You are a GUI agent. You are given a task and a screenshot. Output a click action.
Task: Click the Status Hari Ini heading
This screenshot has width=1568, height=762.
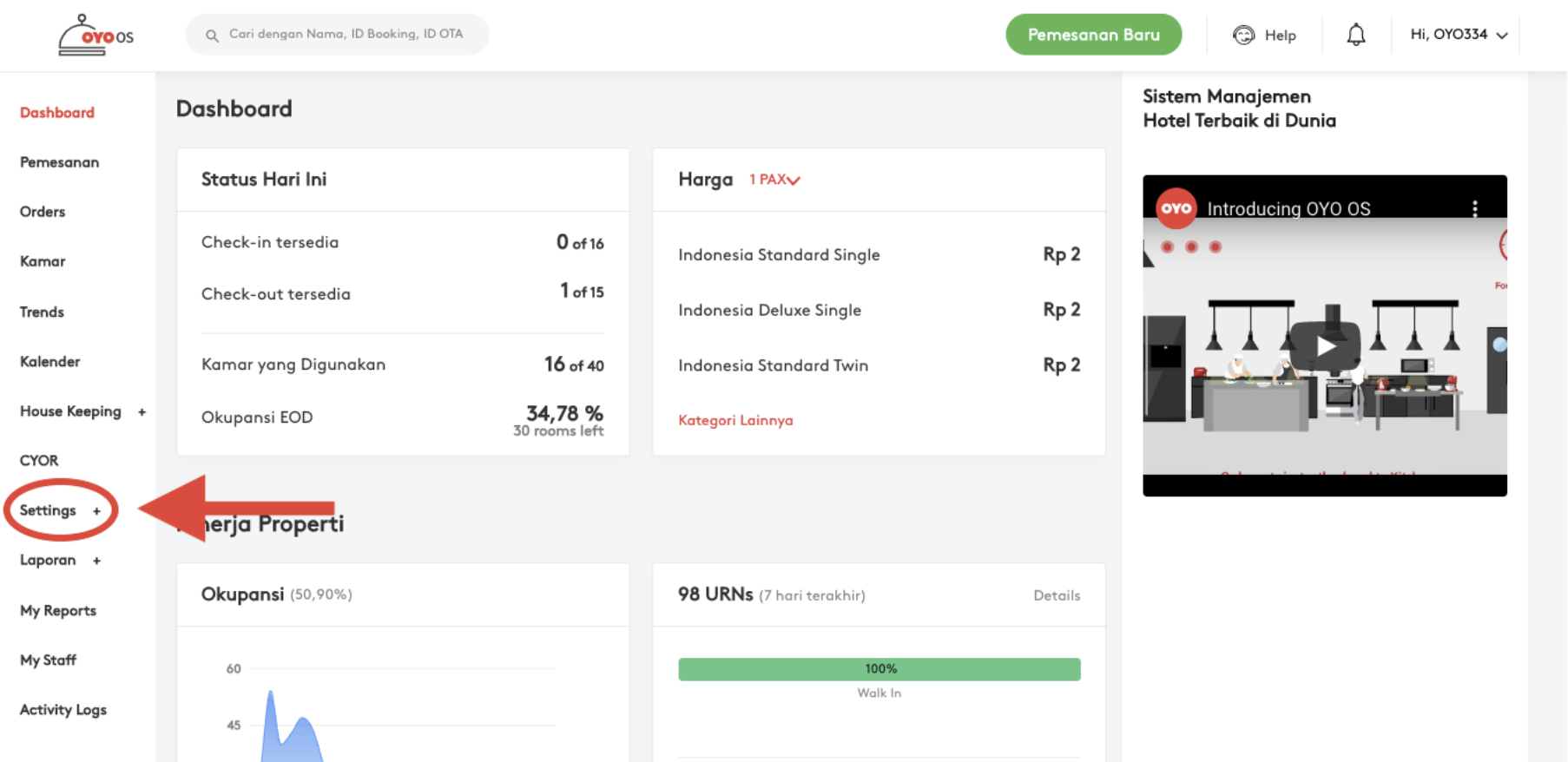(264, 180)
